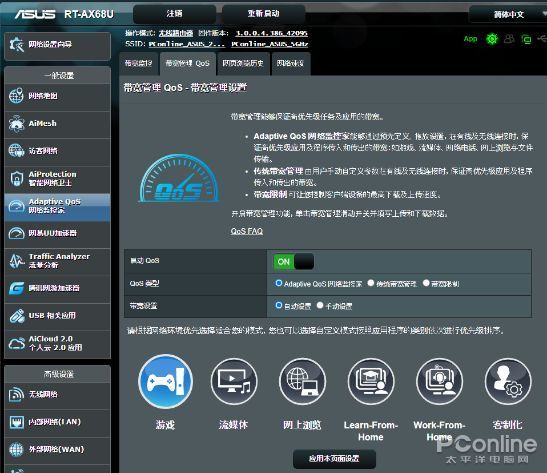Select automatic bandwidth setting radio
547x473 pixels.
pyautogui.click(x=278, y=305)
